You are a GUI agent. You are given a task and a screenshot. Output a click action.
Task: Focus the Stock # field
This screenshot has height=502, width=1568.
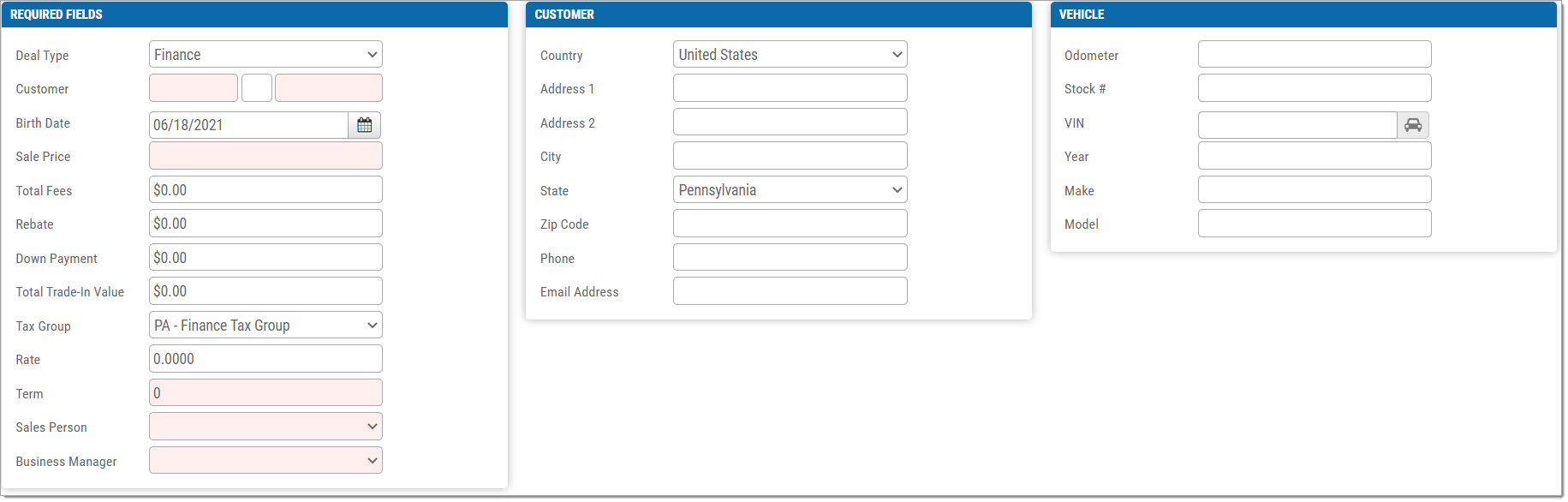pos(1315,88)
